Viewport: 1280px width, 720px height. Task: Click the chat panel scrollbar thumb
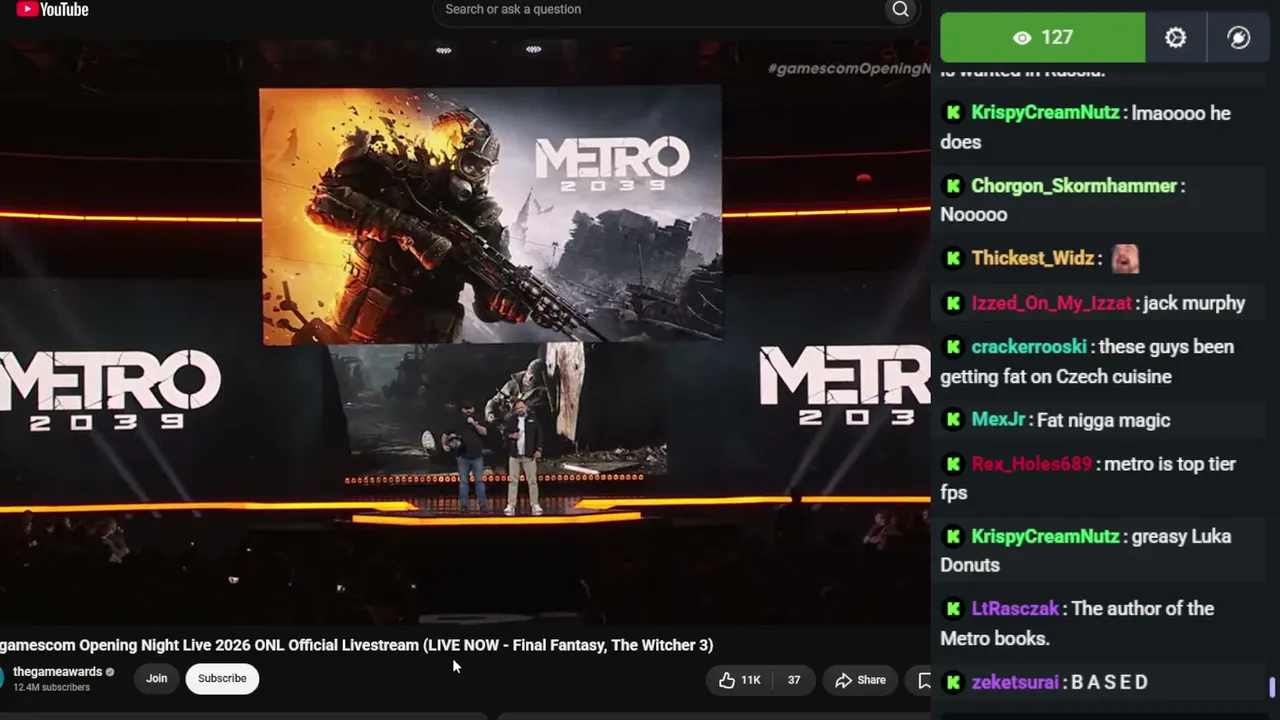[1272, 687]
